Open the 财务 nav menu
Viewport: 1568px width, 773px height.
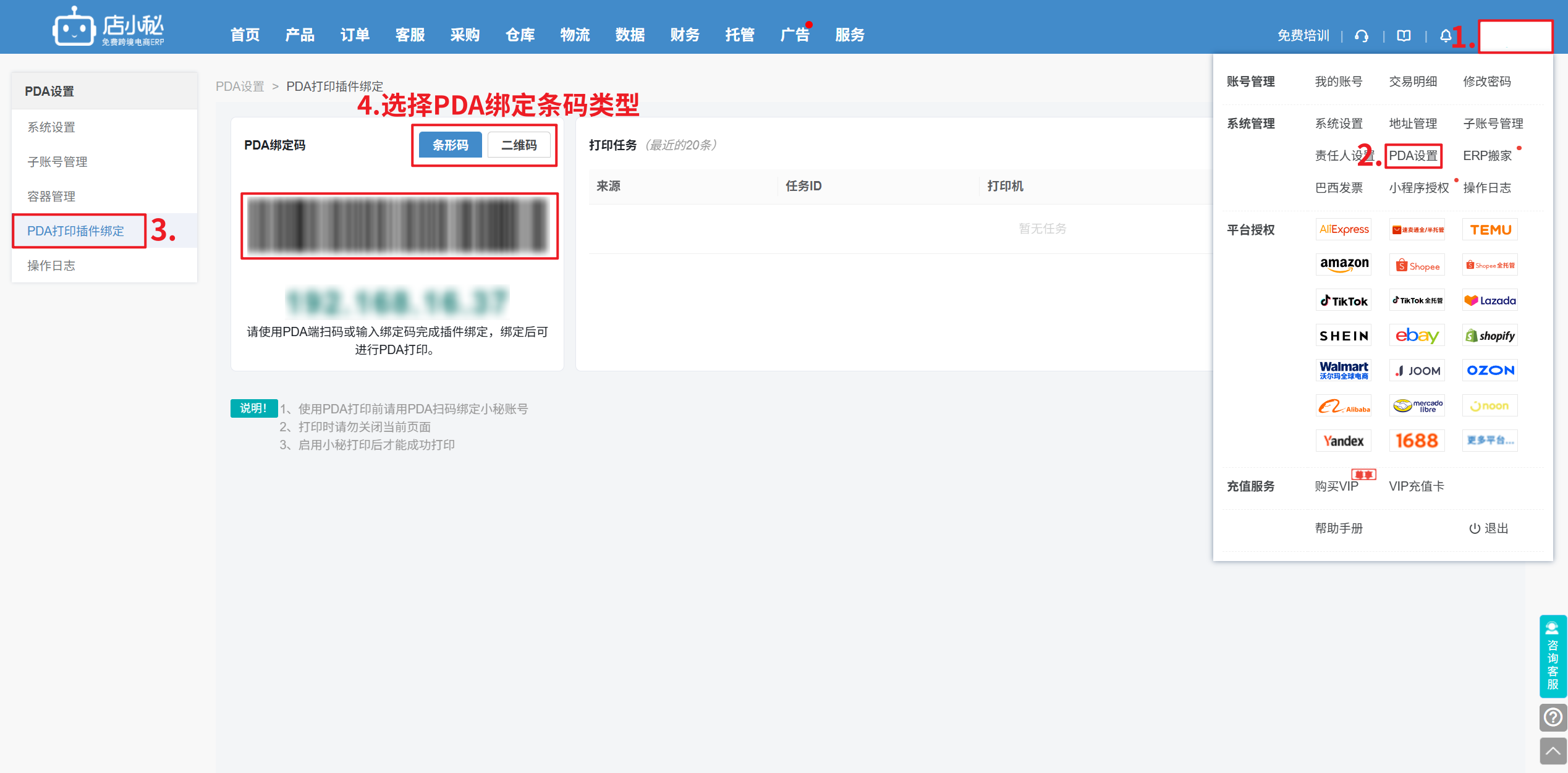click(x=685, y=35)
